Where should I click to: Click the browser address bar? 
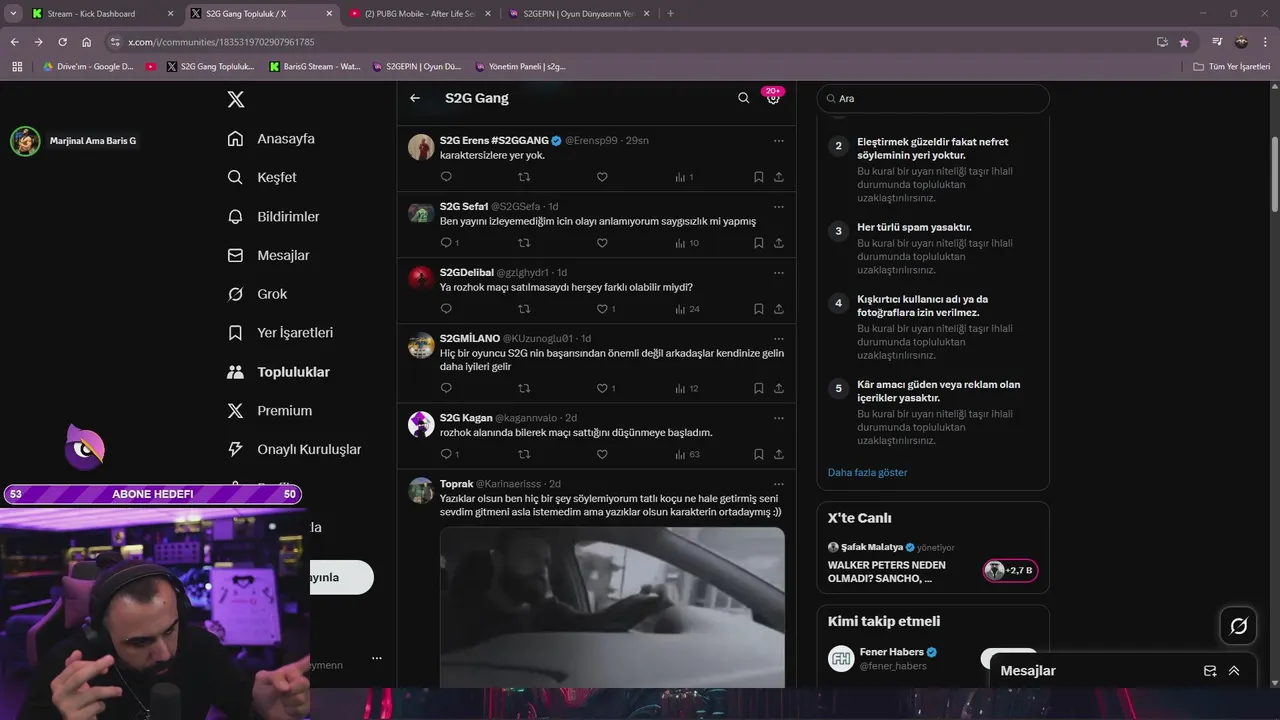point(630,42)
